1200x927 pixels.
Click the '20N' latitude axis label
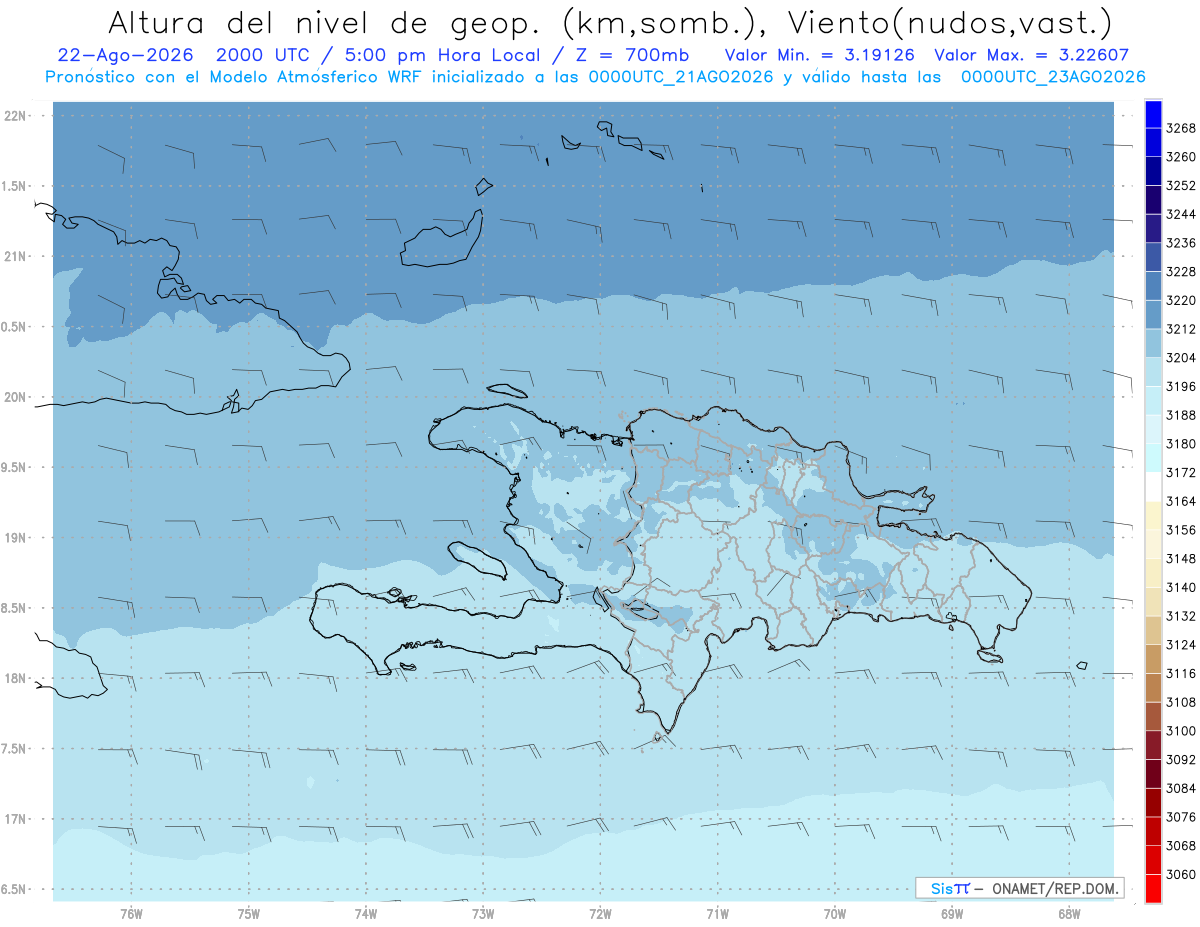[x=16, y=397]
